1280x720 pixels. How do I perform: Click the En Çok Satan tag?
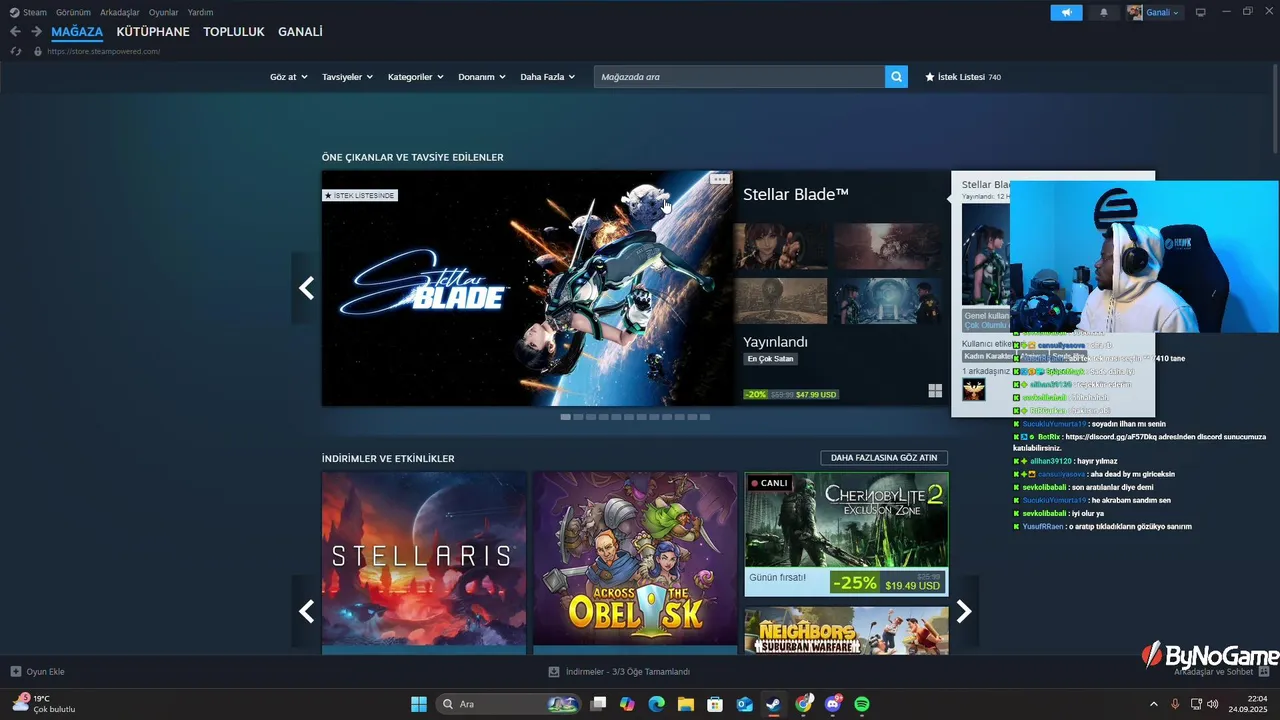tap(770, 359)
